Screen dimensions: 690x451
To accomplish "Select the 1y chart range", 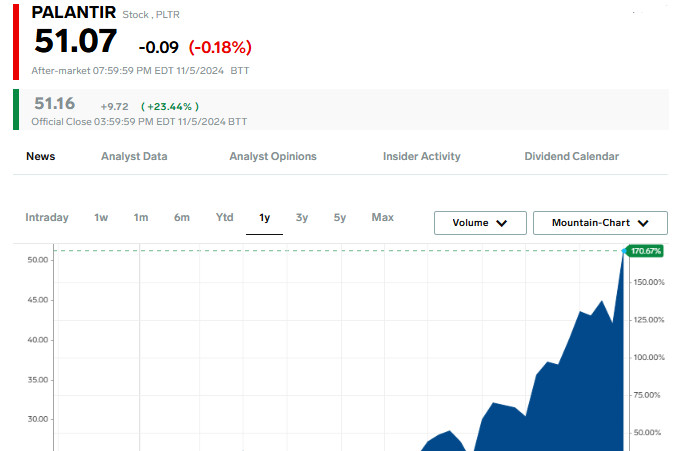I will (x=264, y=218).
